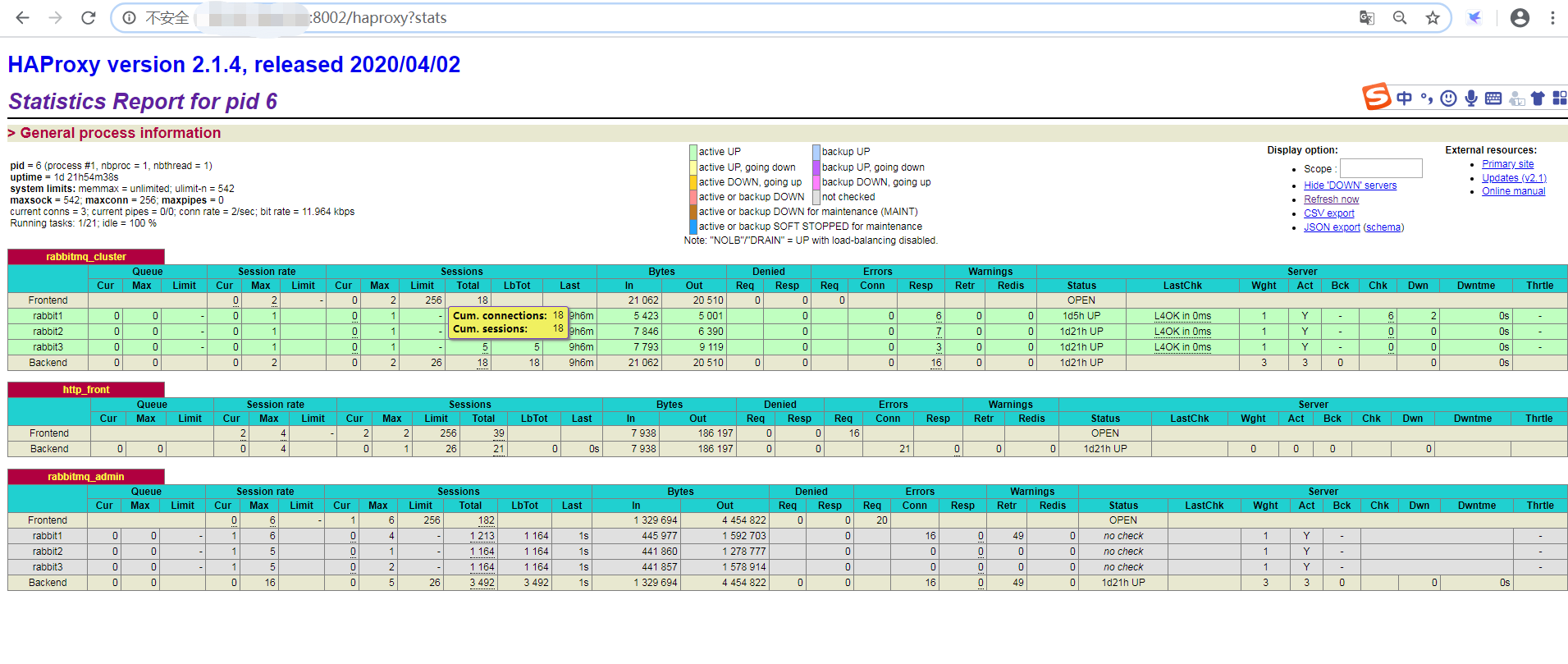Focus the Scope text field
The image size is (1568, 664).
point(1381,168)
